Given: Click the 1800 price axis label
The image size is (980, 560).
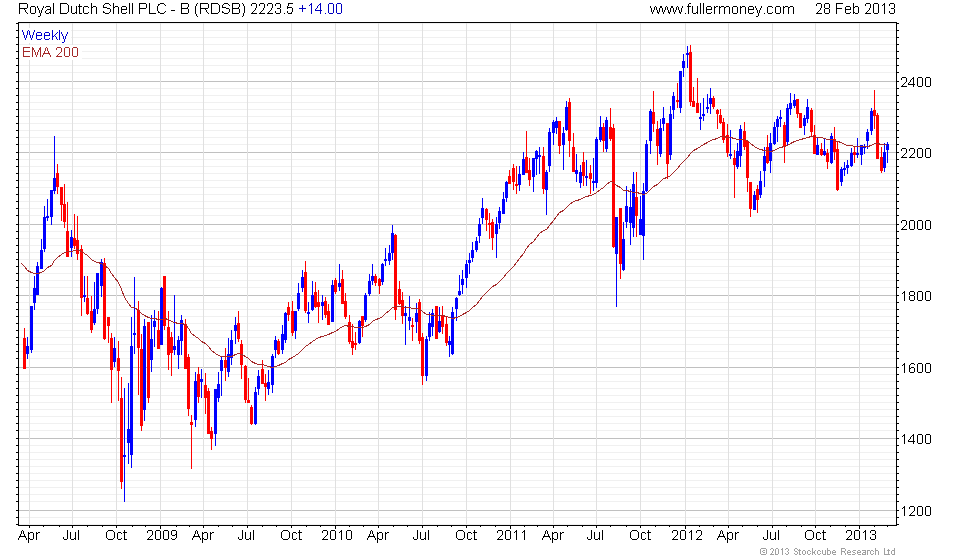Looking at the screenshot, I should tap(916, 296).
